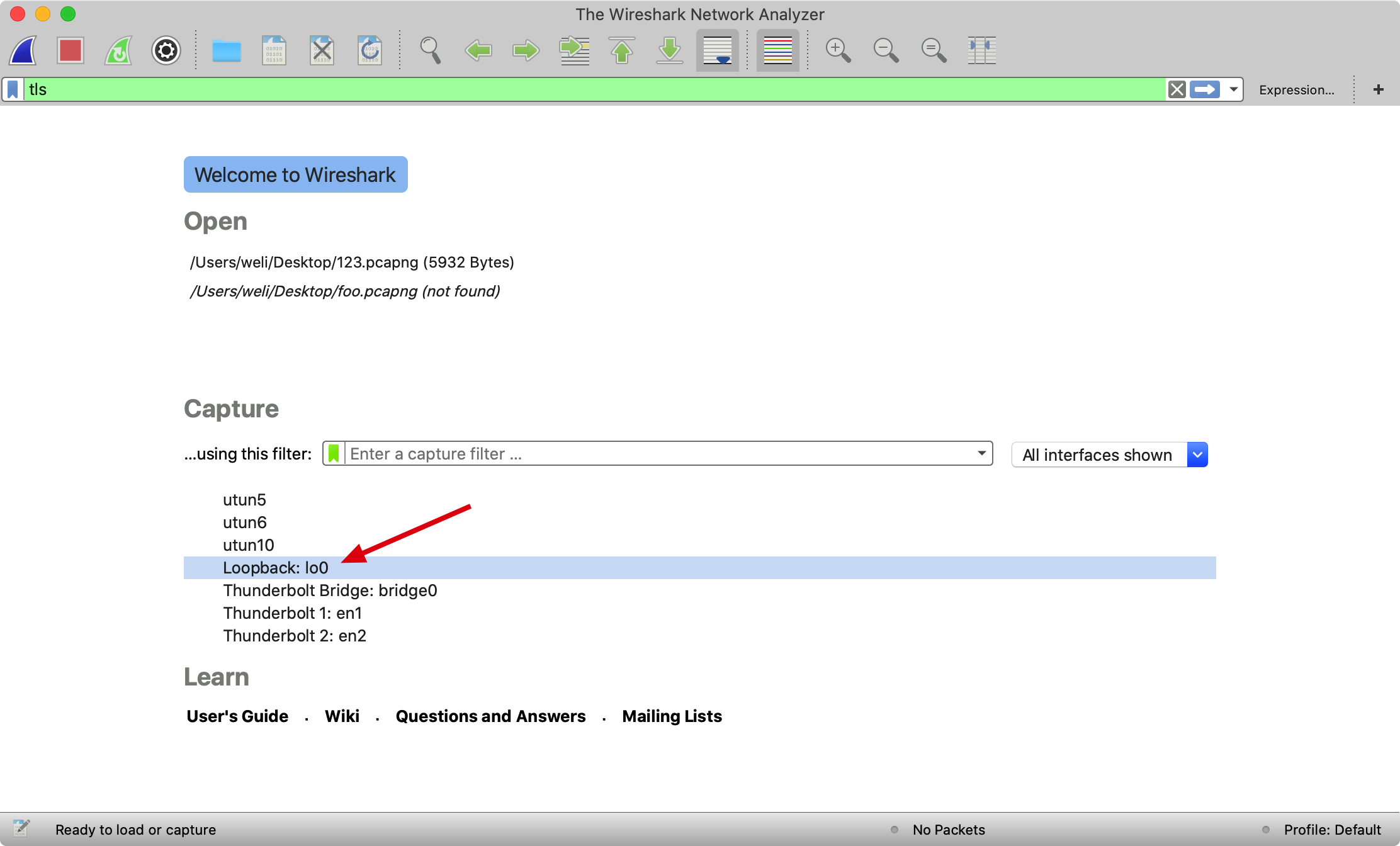Viewport: 1400px width, 846px height.
Task: Open display filter bookmark menu
Action: pos(13,89)
